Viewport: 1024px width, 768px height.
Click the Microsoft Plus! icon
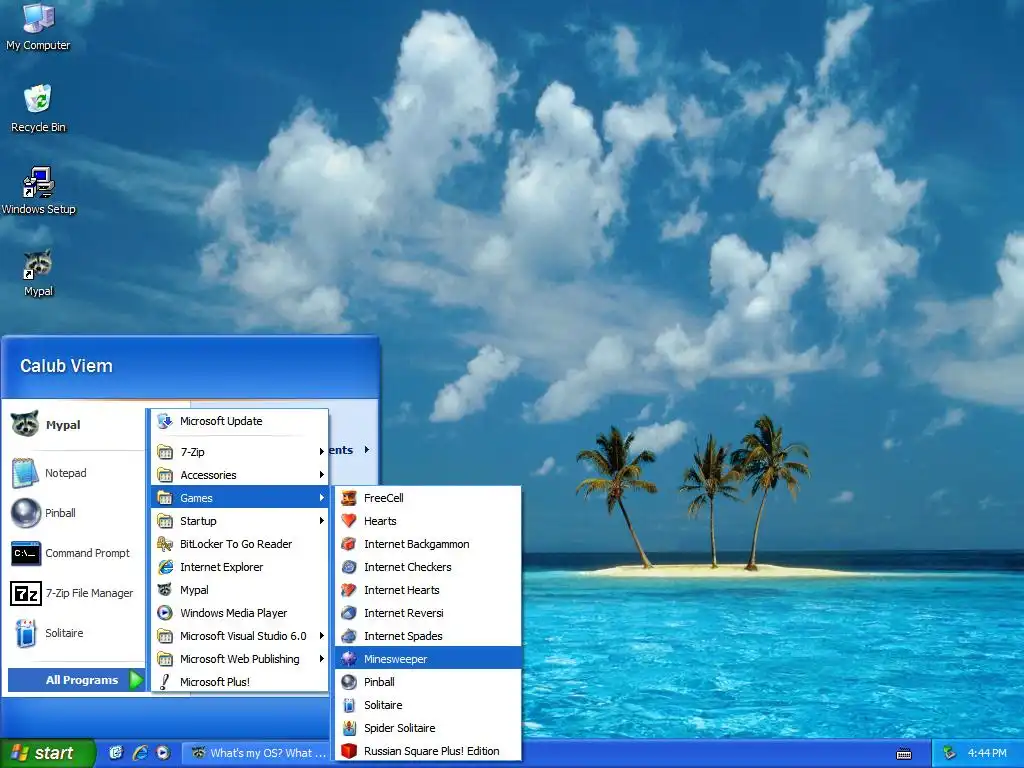[165, 682]
